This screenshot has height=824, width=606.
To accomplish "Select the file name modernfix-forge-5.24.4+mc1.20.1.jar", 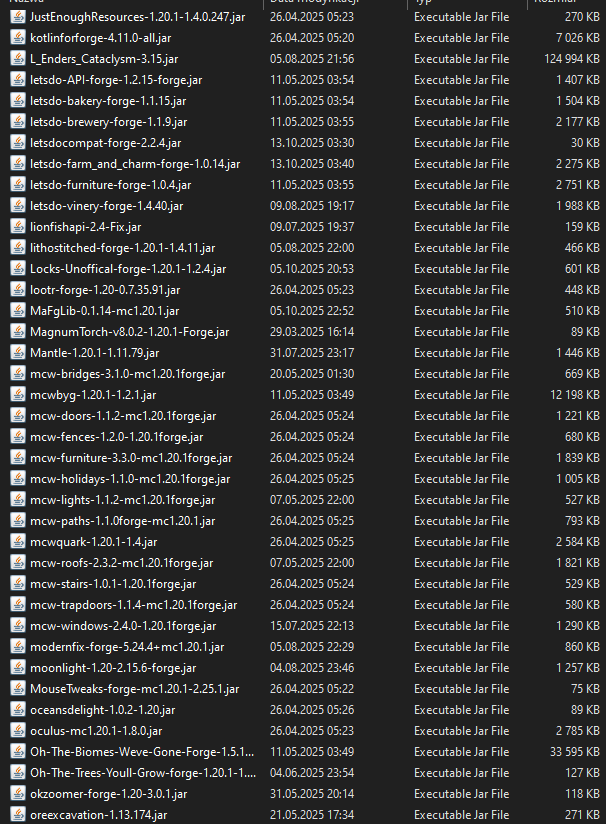I will point(127,647).
